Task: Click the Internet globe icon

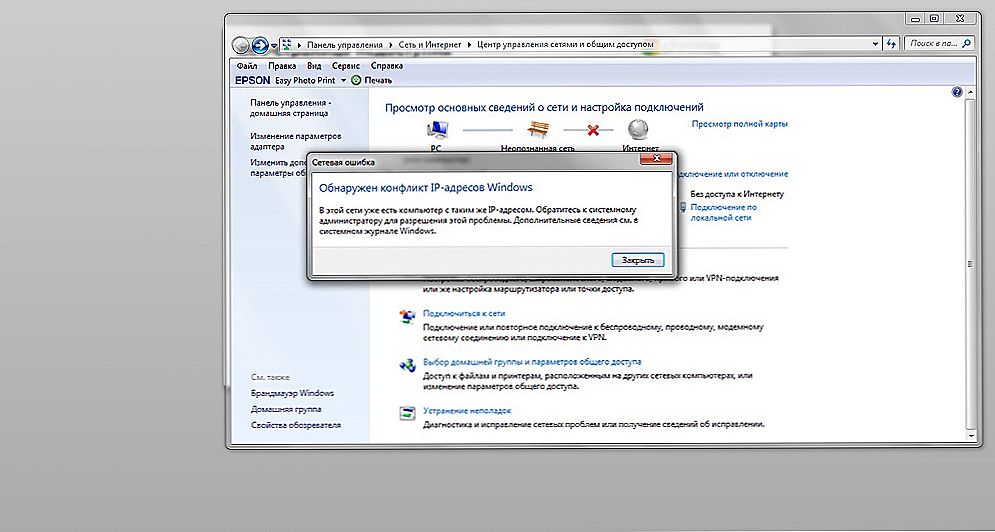Action: 638,130
